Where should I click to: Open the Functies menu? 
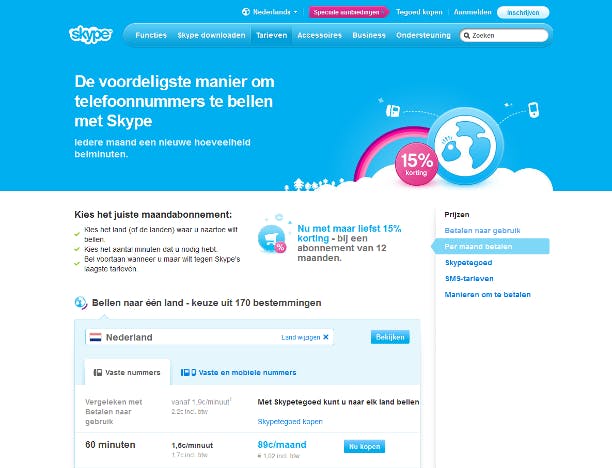pyautogui.click(x=151, y=35)
